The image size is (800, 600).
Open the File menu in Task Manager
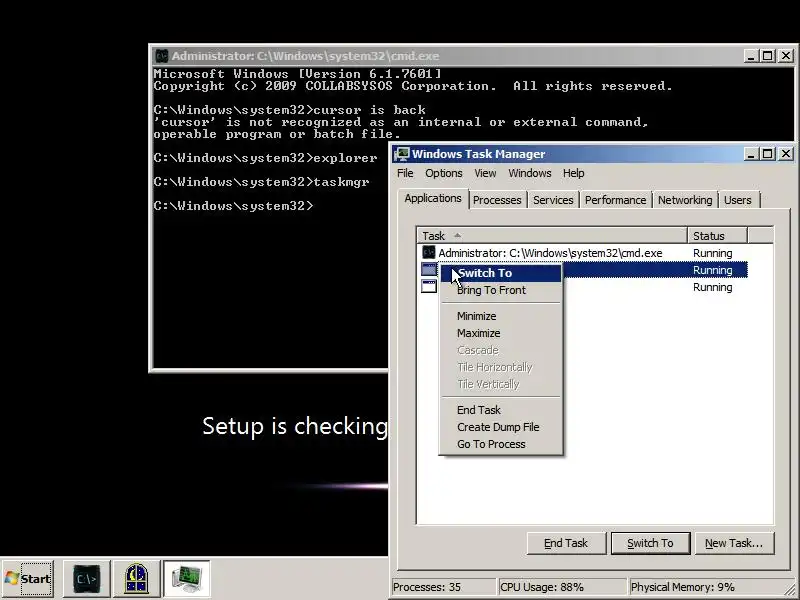pos(405,173)
